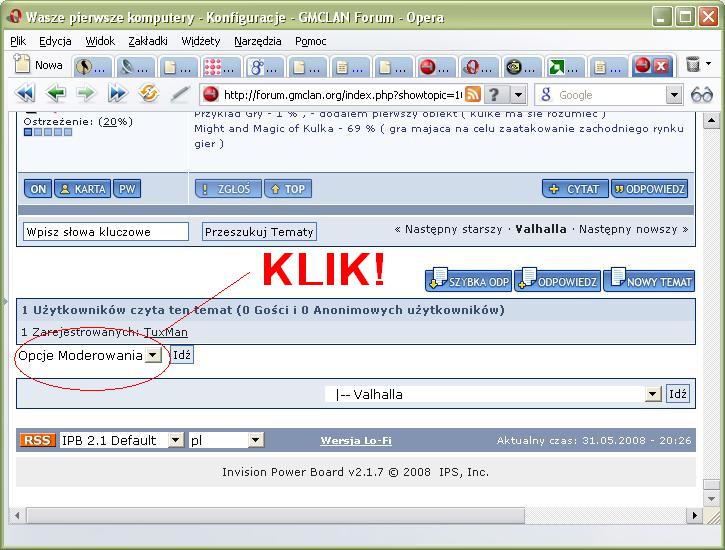
Task: Open the Valhalla forum jump dropdown
Action: click(x=653, y=394)
